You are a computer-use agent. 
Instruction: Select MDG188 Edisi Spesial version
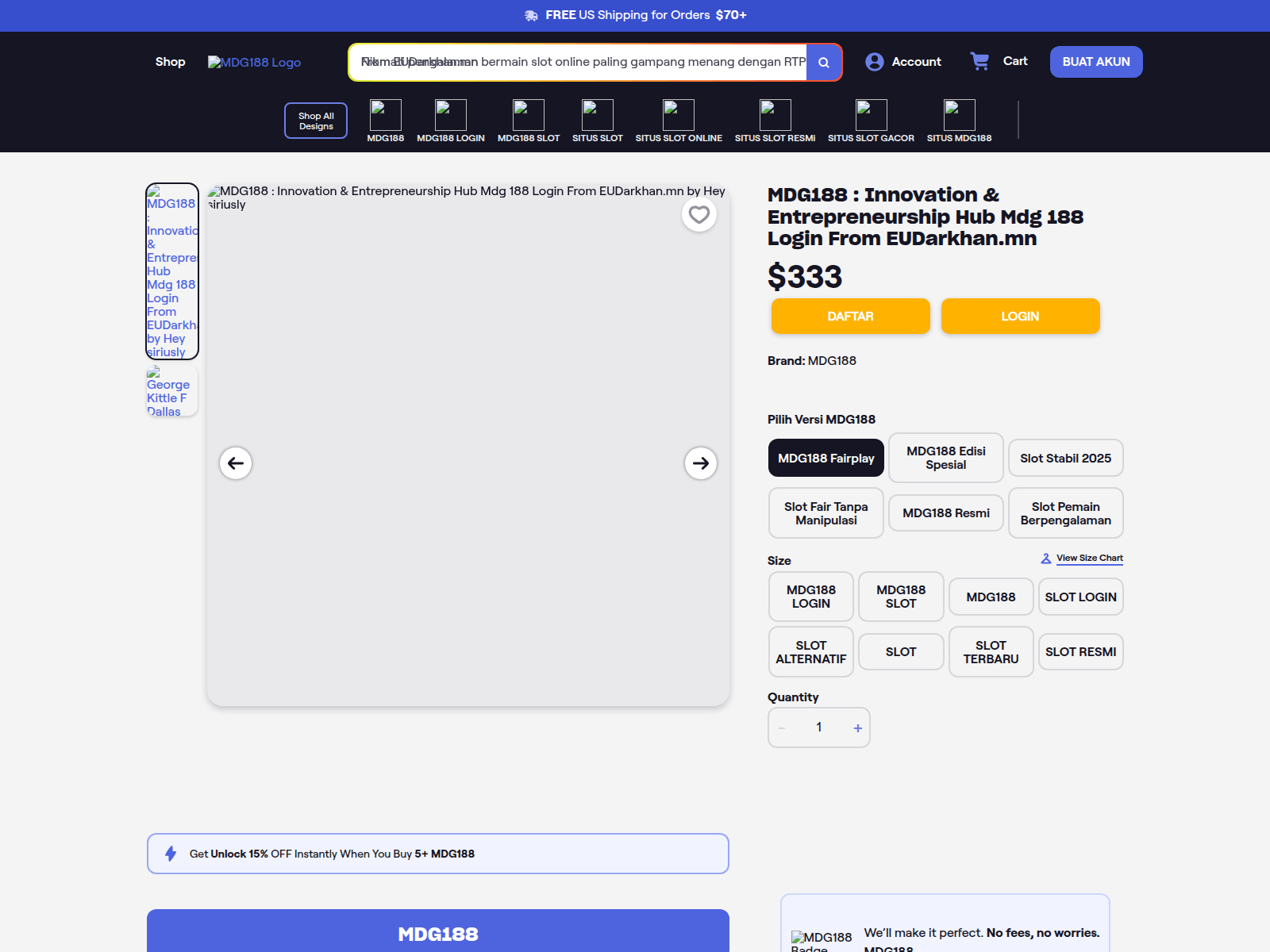946,458
